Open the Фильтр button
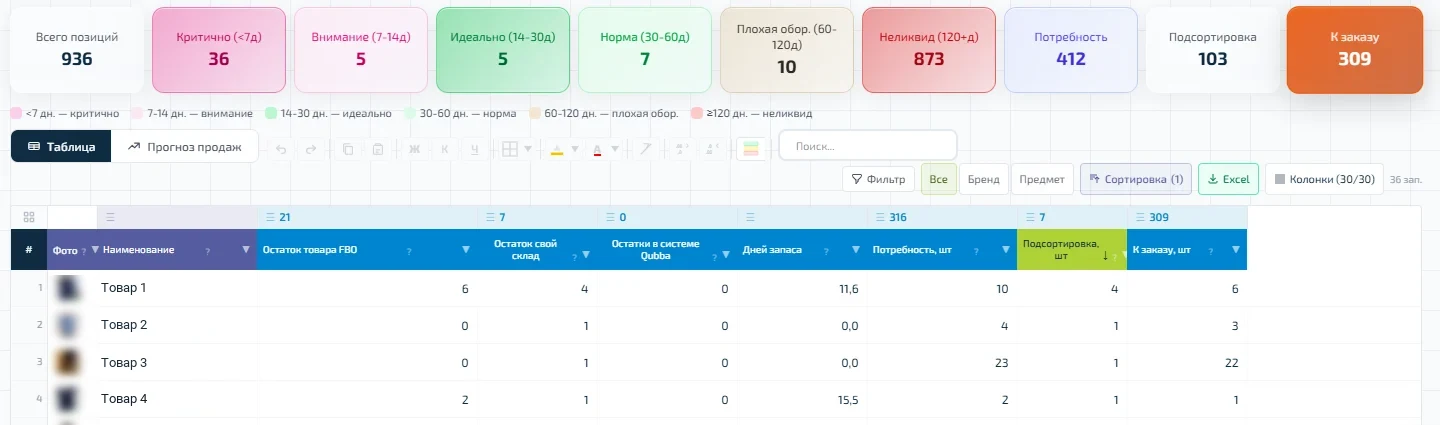1440x425 pixels. [x=878, y=179]
